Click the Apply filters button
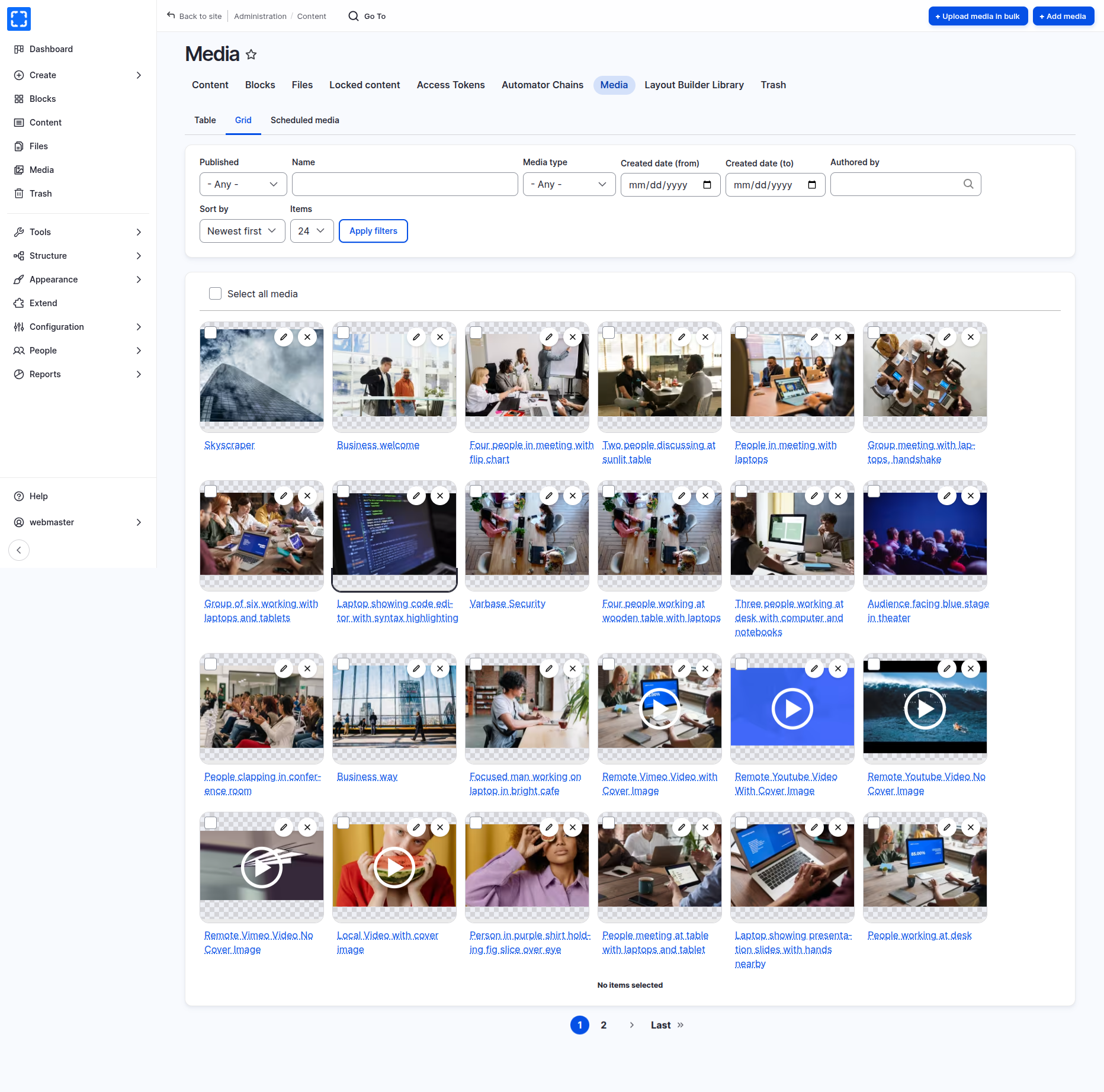The width and height of the screenshot is (1104, 1092). [373, 231]
